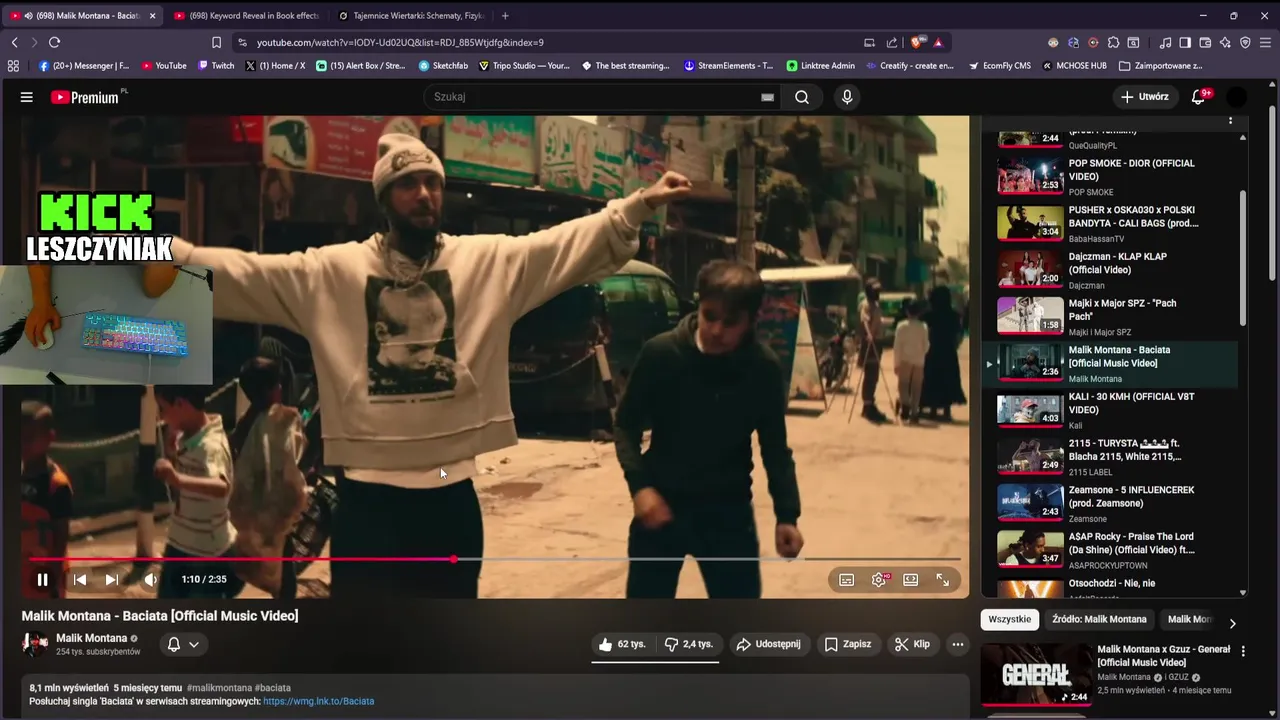Screen dimensions: 1280x720
Task: Play Dajczman - KLAP KLAP playlist item
Action: [1110, 270]
